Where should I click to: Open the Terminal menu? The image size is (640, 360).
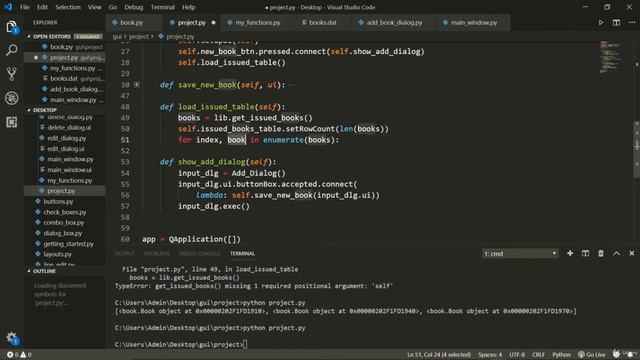(x=162, y=7)
